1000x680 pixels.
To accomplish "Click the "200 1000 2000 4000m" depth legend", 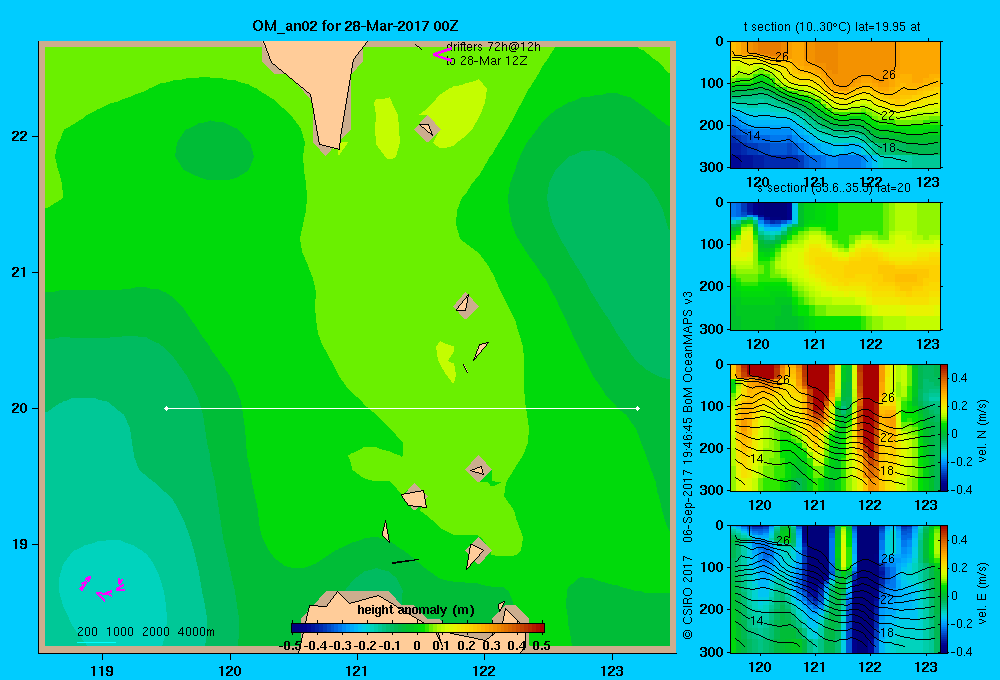I will [145, 632].
